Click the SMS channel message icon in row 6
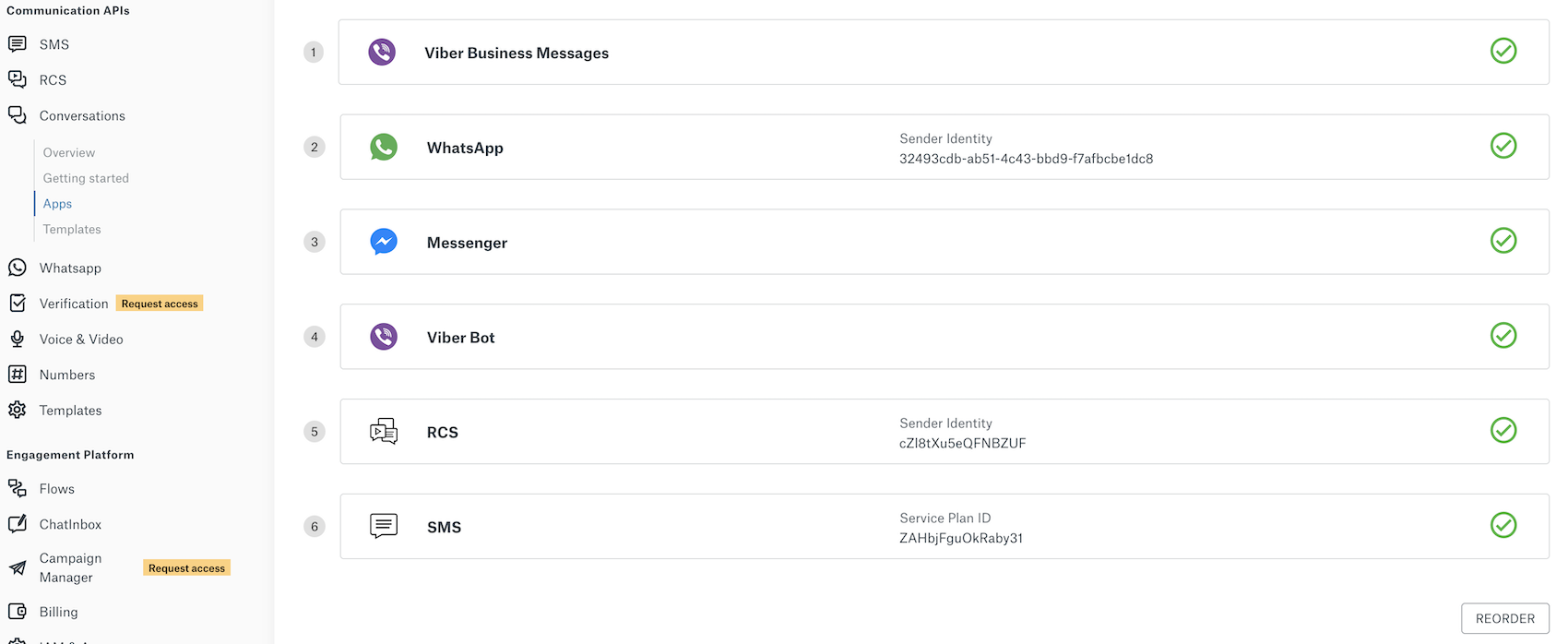The width and height of the screenshot is (1568, 644). pyautogui.click(x=384, y=526)
